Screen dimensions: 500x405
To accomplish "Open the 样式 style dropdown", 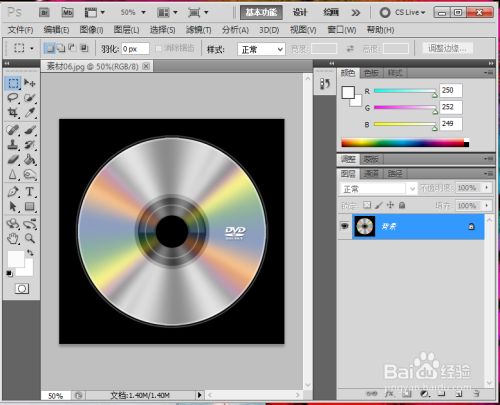I will 261,49.
